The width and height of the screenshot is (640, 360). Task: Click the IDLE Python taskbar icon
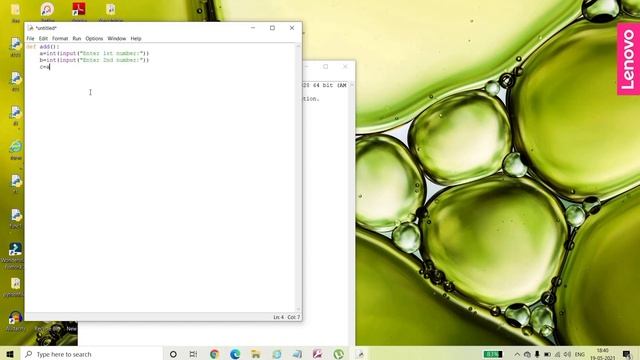(360, 354)
